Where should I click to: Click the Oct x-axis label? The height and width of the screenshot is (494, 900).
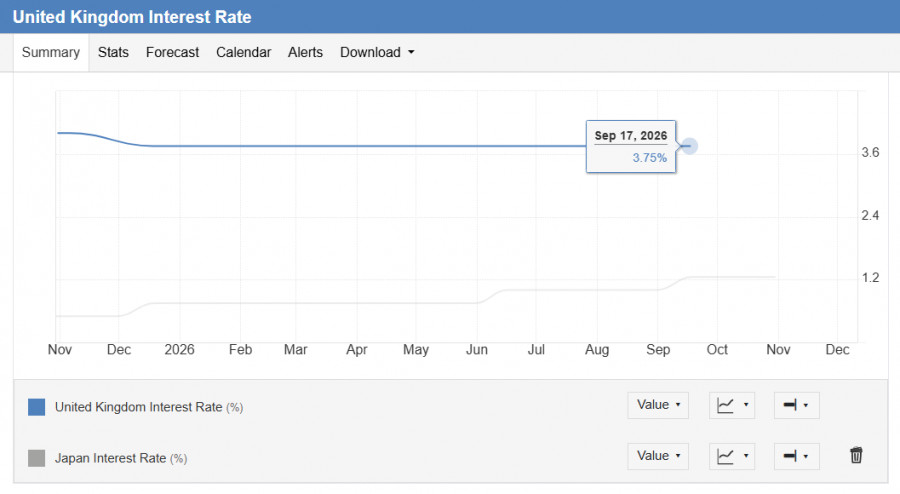coord(717,349)
